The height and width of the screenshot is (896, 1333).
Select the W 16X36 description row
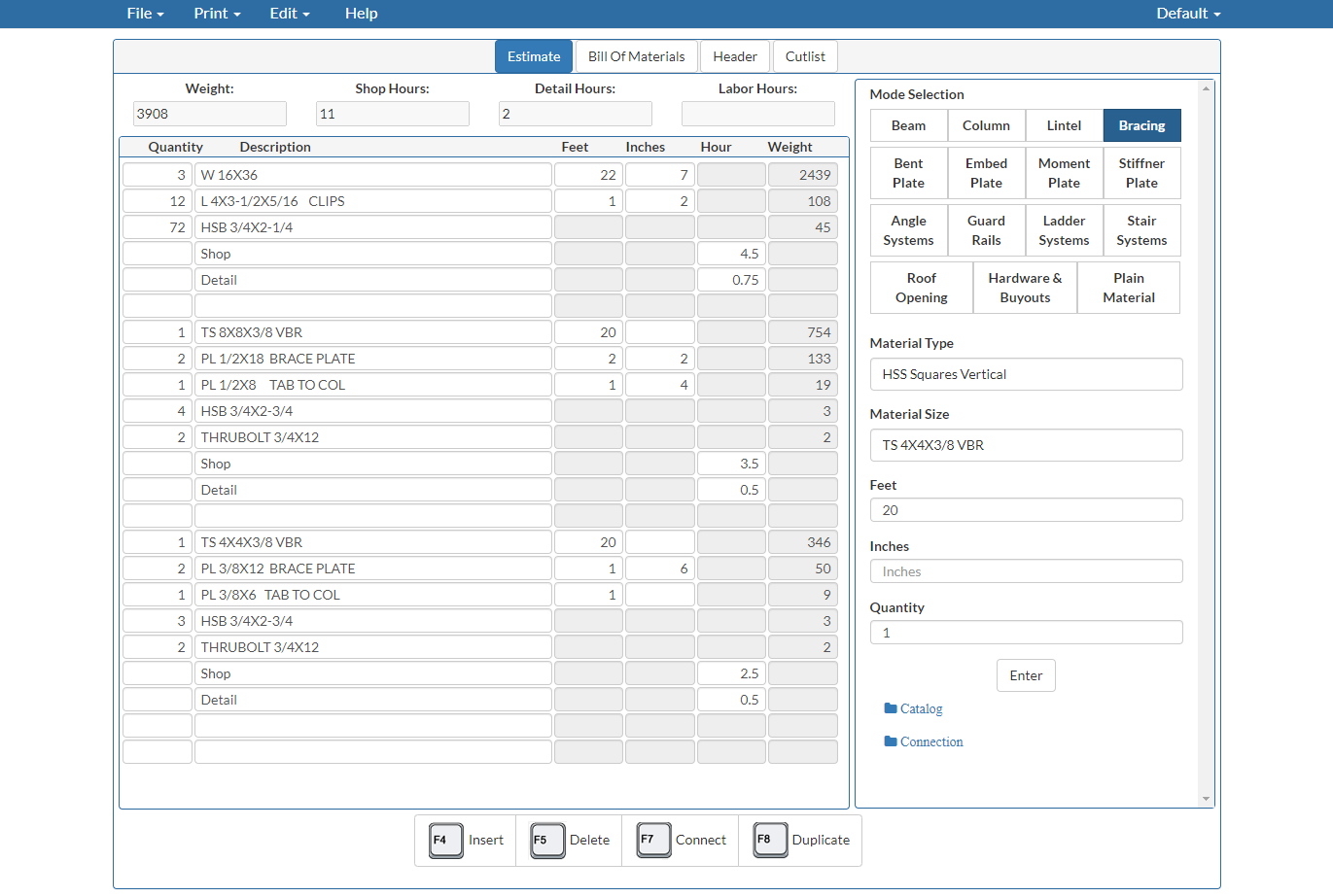coord(373,175)
